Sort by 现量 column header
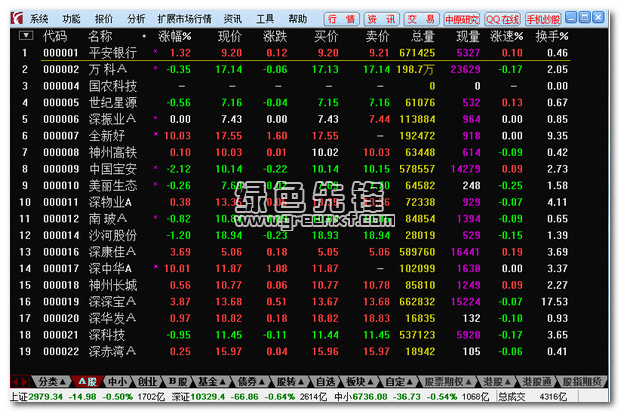 click(x=468, y=36)
